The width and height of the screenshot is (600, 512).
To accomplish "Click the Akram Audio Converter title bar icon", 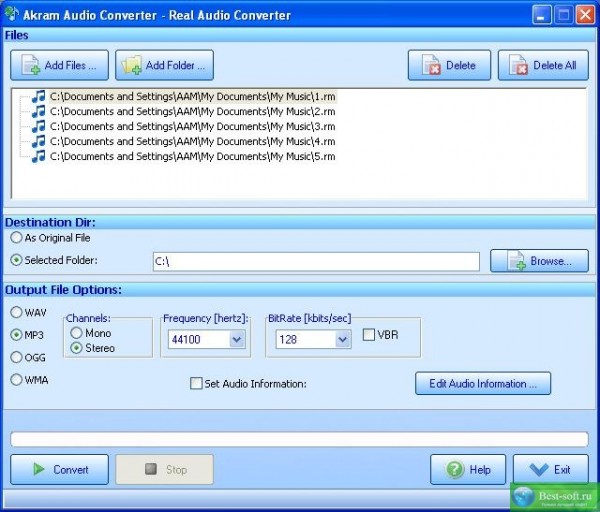I will coord(11,14).
